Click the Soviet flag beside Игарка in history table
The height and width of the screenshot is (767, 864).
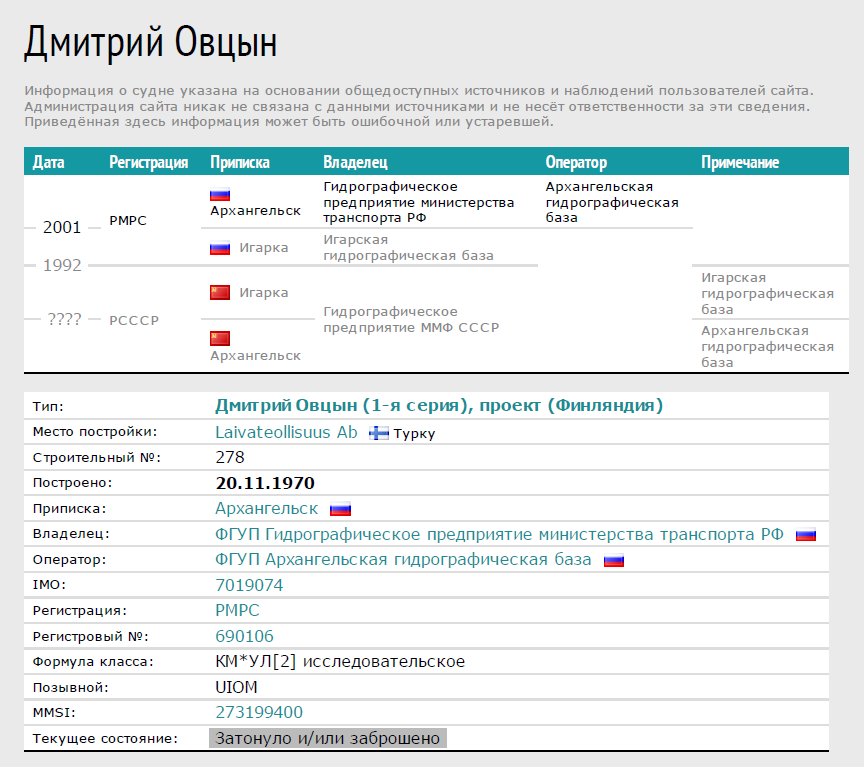[x=220, y=293]
